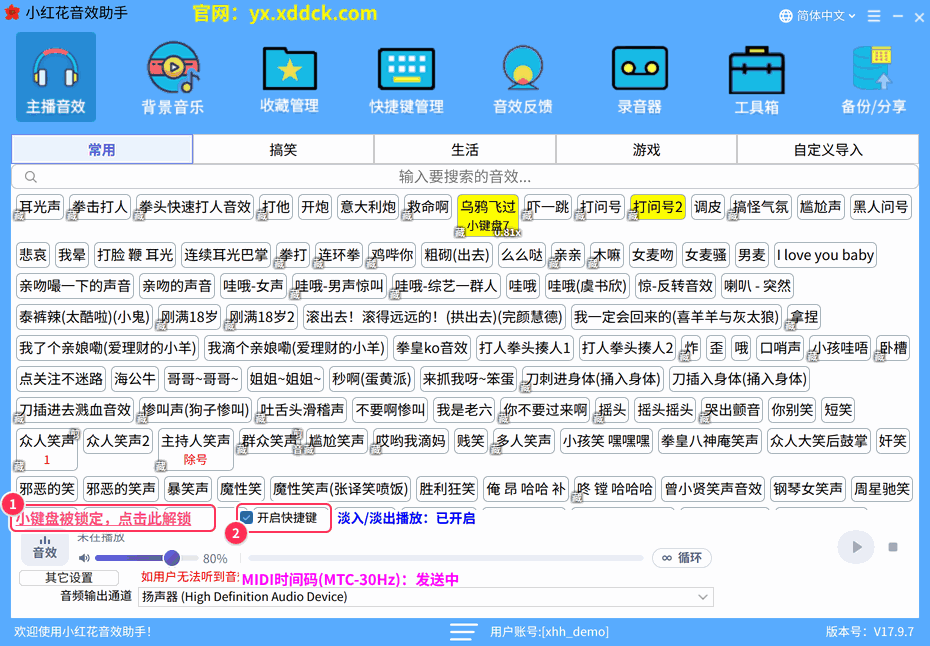Click the hamburger menu icon in title bar
The width and height of the screenshot is (930, 646).
874,16
